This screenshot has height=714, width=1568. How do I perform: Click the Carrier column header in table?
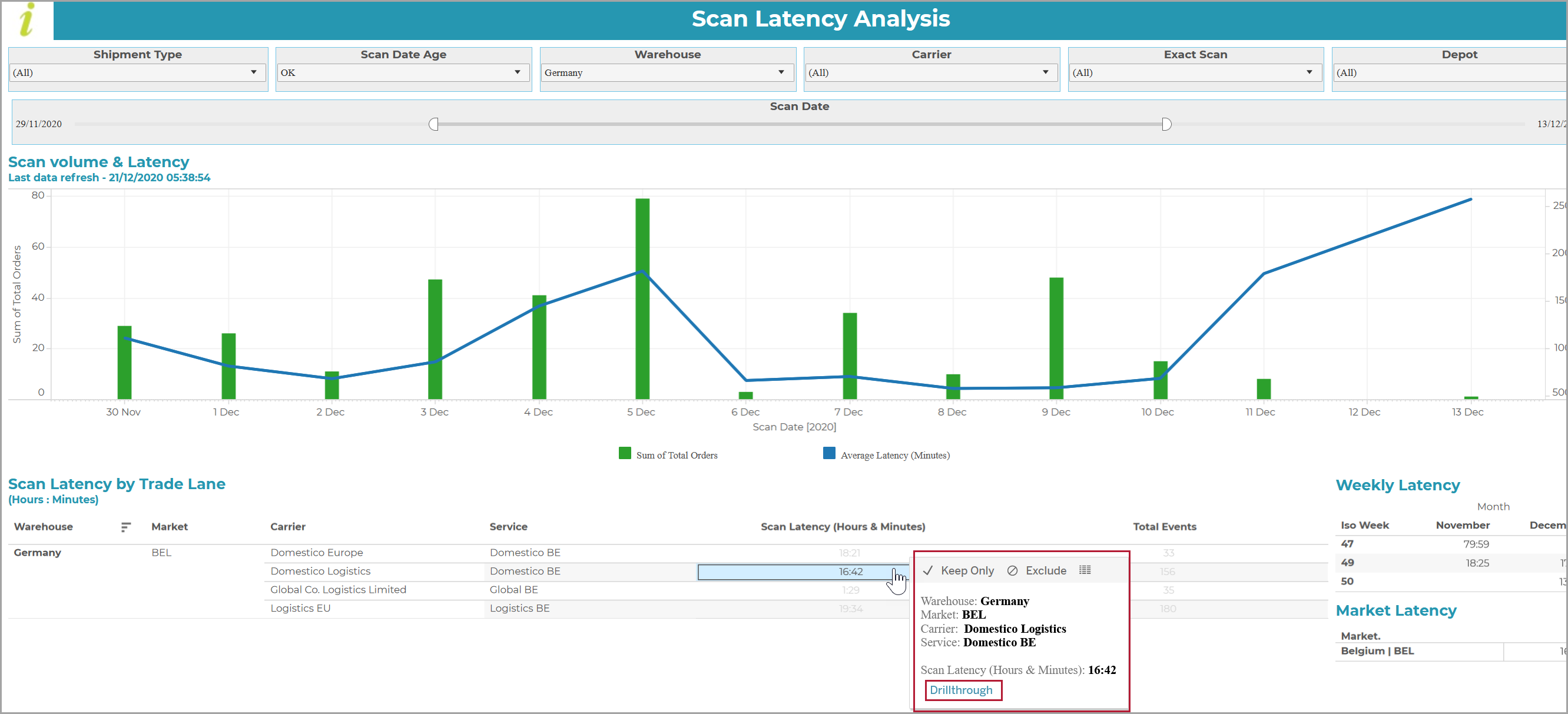[288, 526]
